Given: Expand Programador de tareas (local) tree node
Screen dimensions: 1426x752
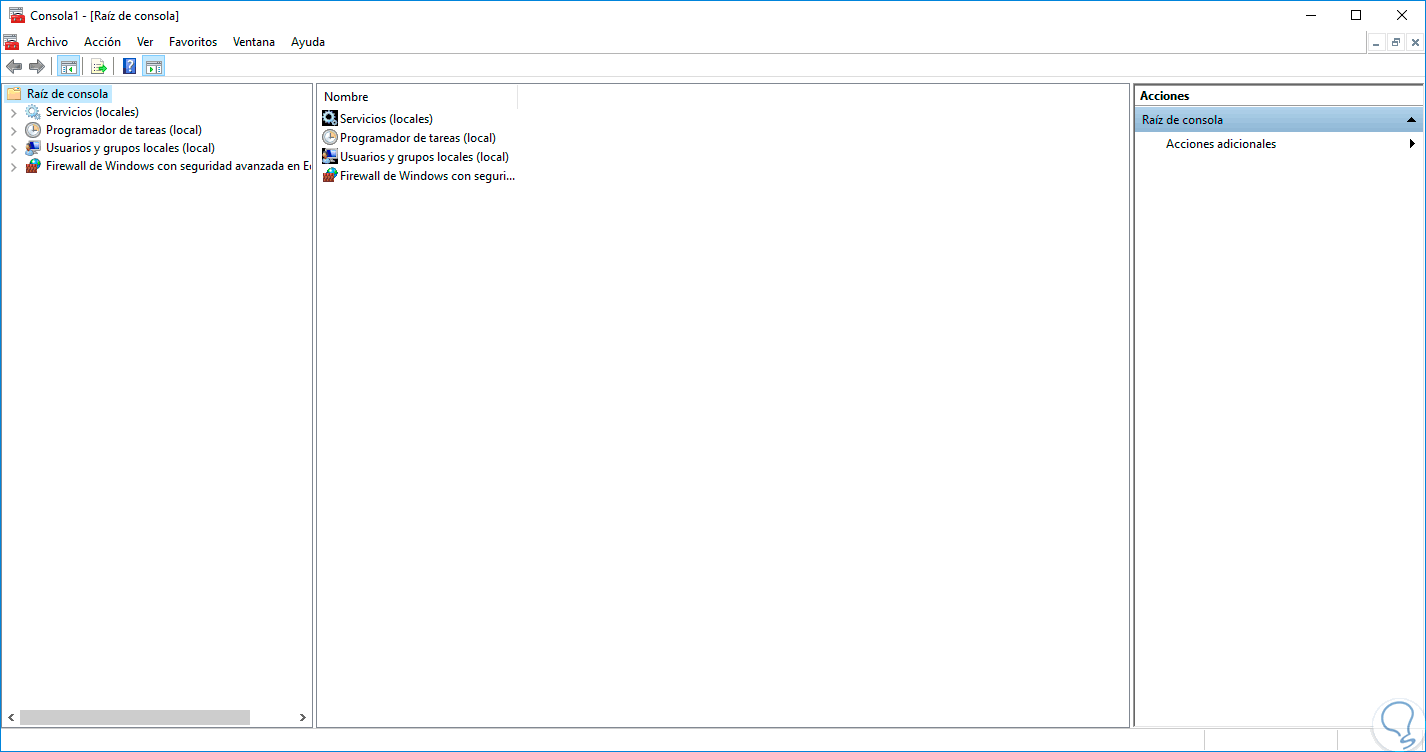Looking at the screenshot, I should click(x=13, y=131).
